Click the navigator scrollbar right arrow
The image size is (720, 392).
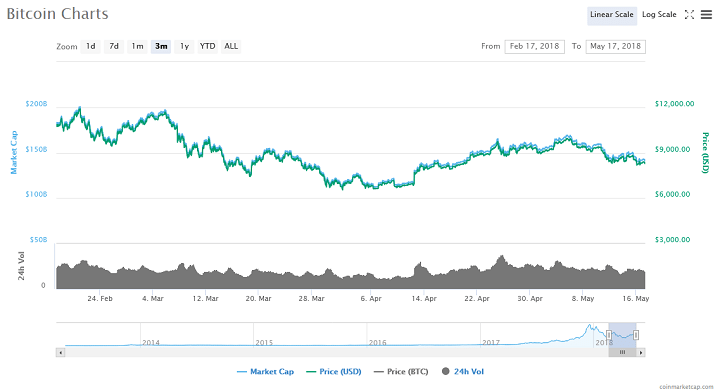point(641,353)
